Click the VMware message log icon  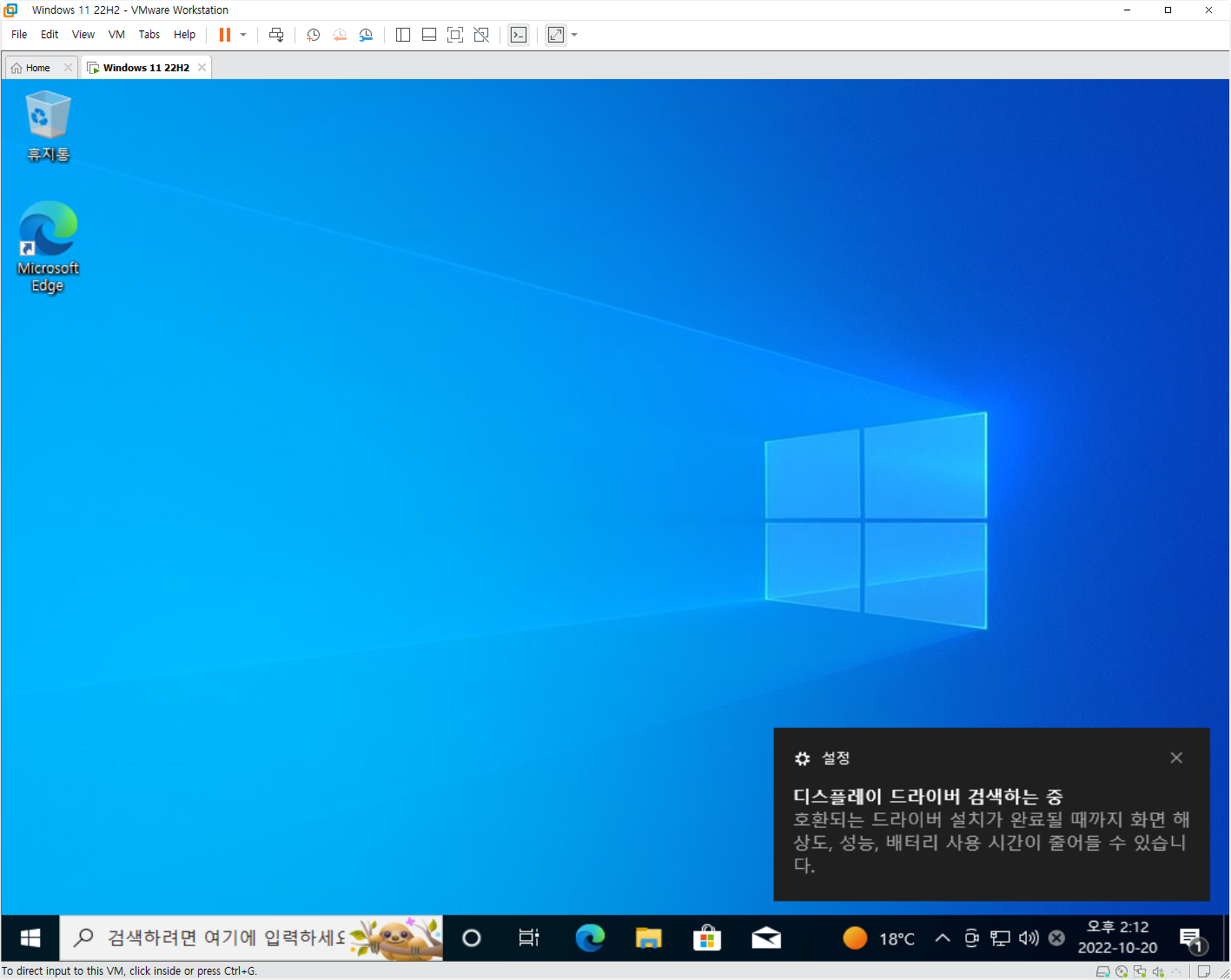coord(1204,971)
